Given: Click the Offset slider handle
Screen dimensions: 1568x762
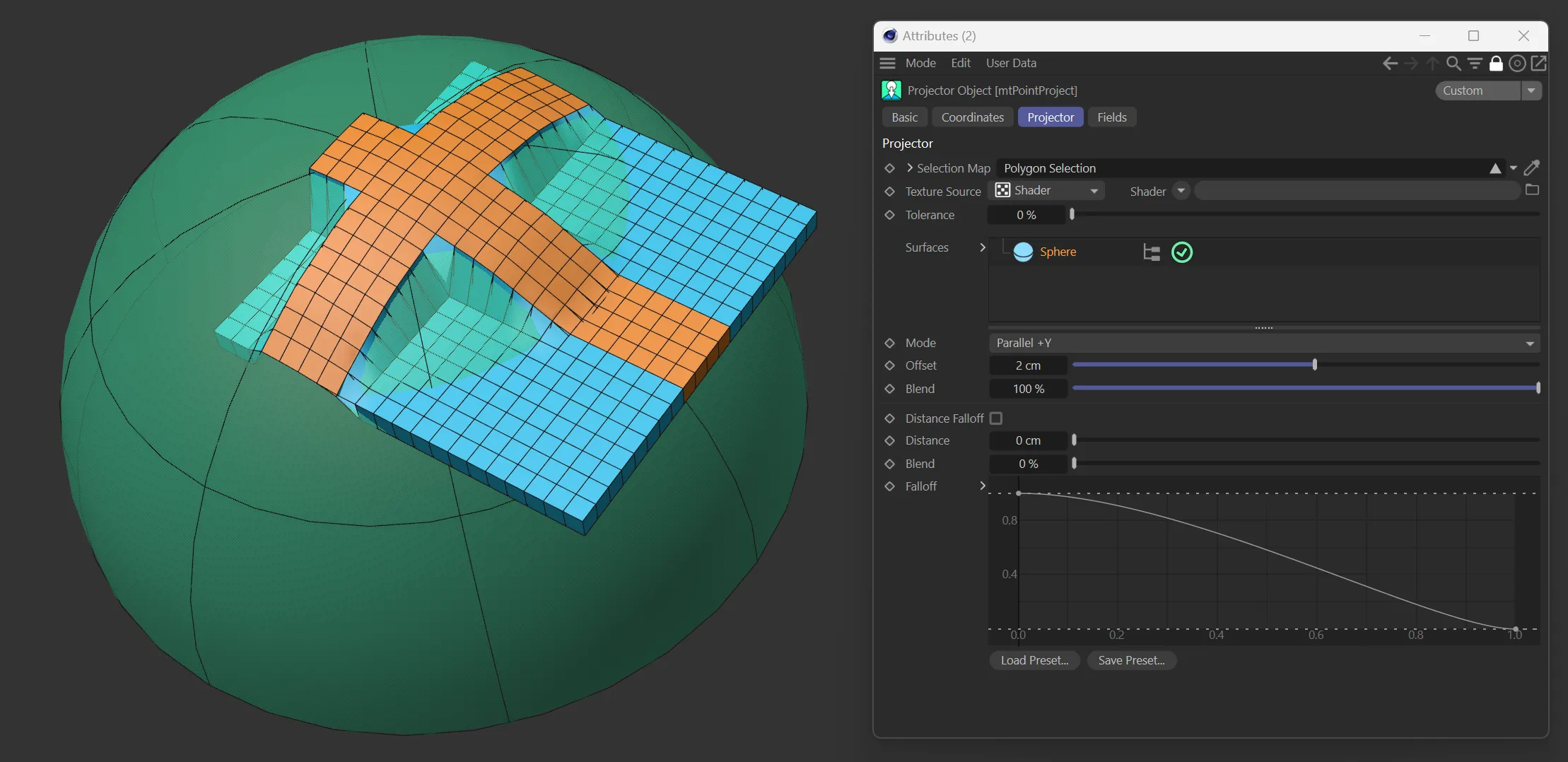Looking at the screenshot, I should 1315,365.
